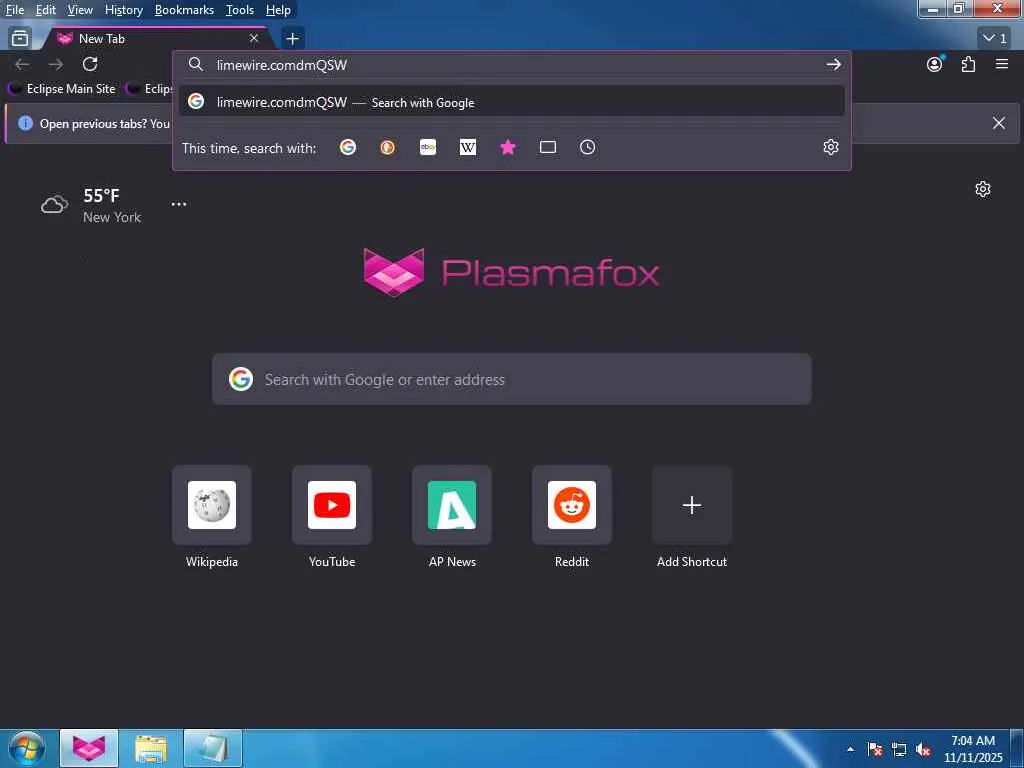Click 55°F New York weather text
This screenshot has width=1024, height=768.
point(112,206)
